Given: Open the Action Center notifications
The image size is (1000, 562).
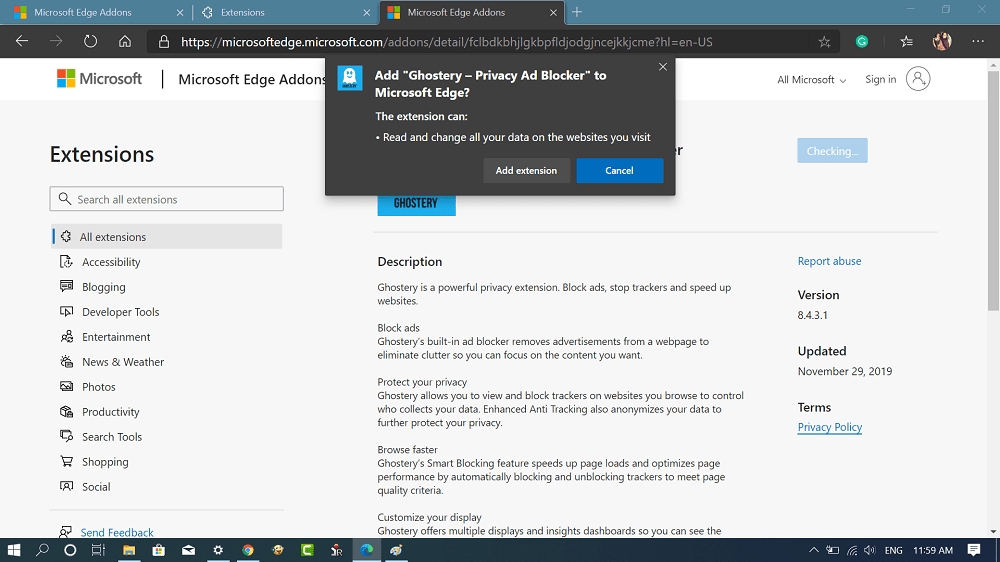Looking at the screenshot, I should click(974, 550).
